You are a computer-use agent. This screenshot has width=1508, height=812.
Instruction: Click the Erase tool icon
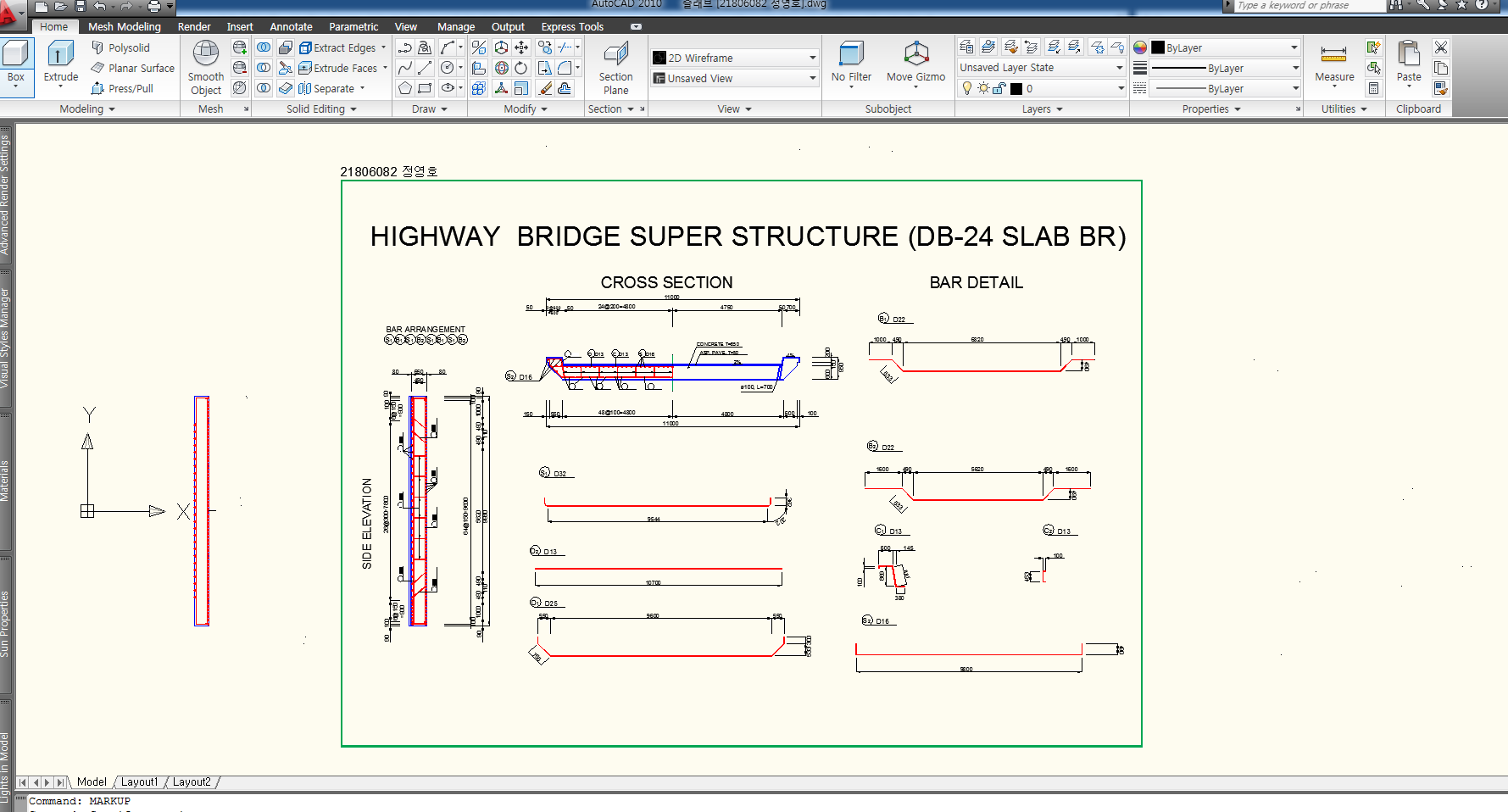coord(545,88)
